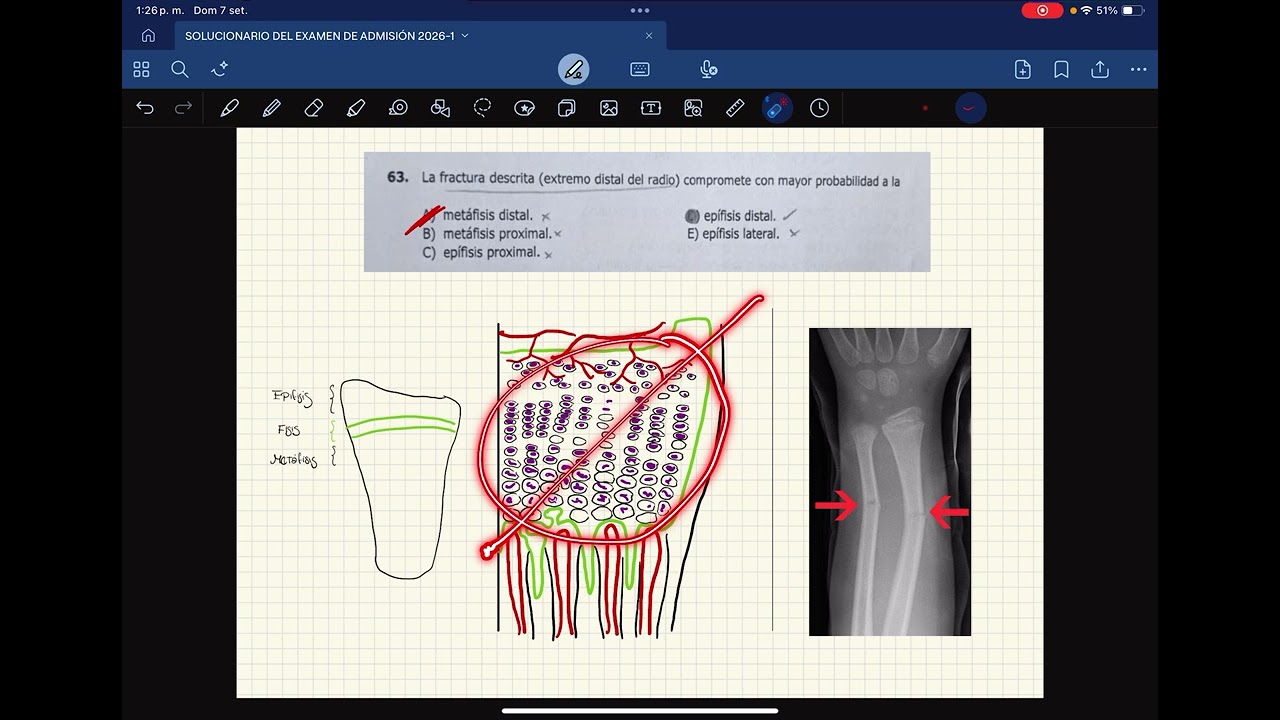Insert an image with the photo tool
The width and height of the screenshot is (1280, 720).
[x=609, y=108]
